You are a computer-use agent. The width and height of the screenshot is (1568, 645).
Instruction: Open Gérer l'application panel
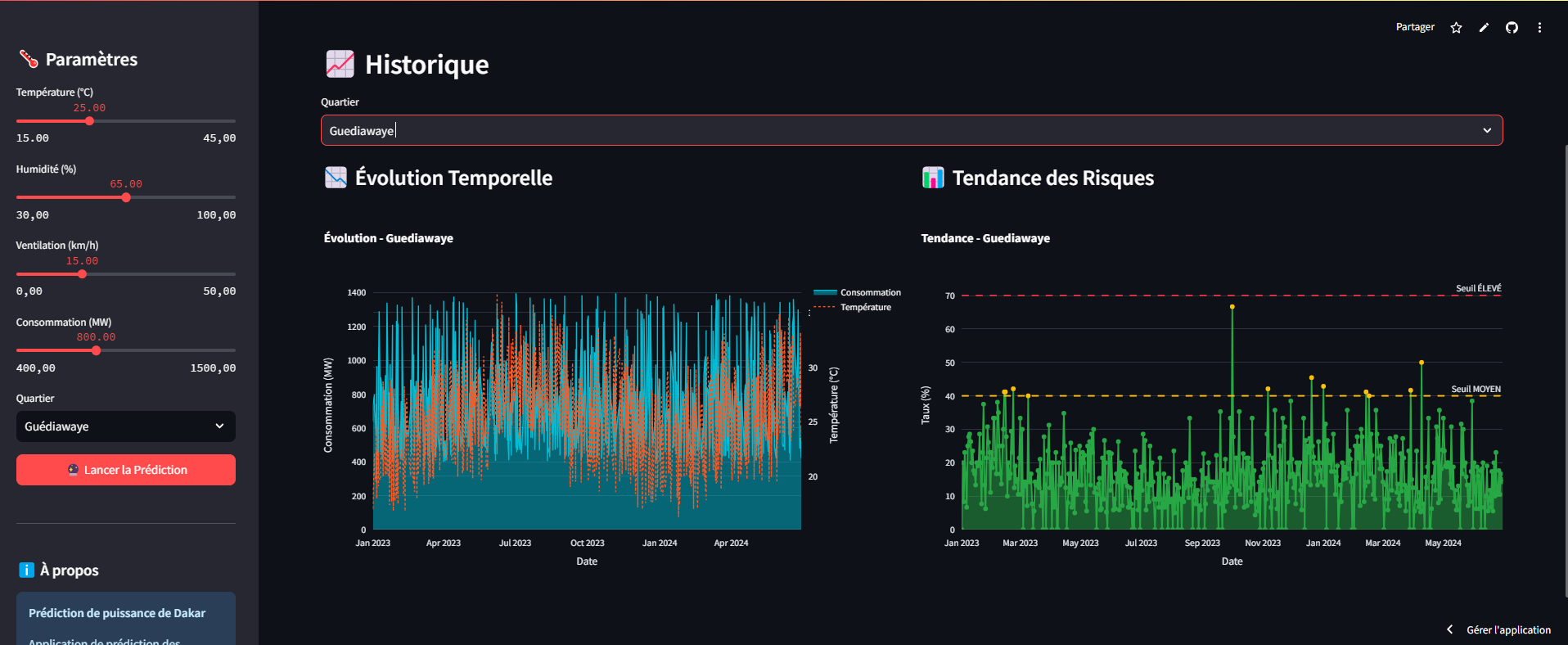[1508, 629]
